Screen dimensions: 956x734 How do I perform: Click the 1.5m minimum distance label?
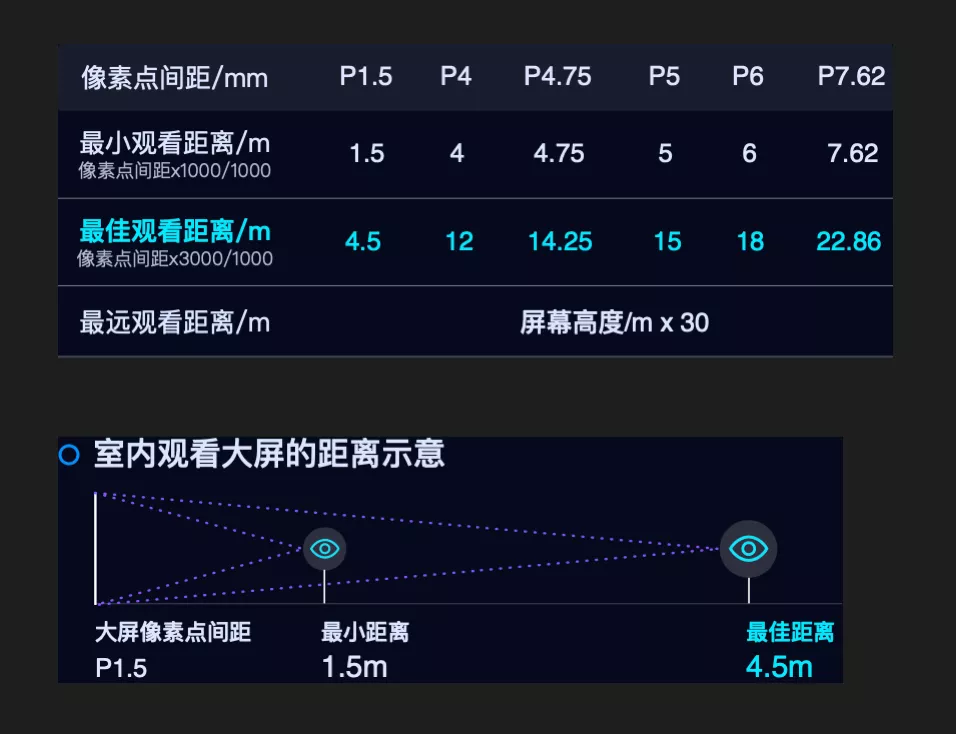(355, 666)
